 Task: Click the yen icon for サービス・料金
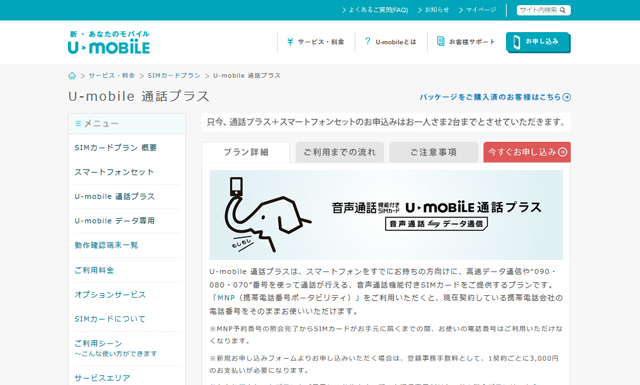[x=290, y=42]
